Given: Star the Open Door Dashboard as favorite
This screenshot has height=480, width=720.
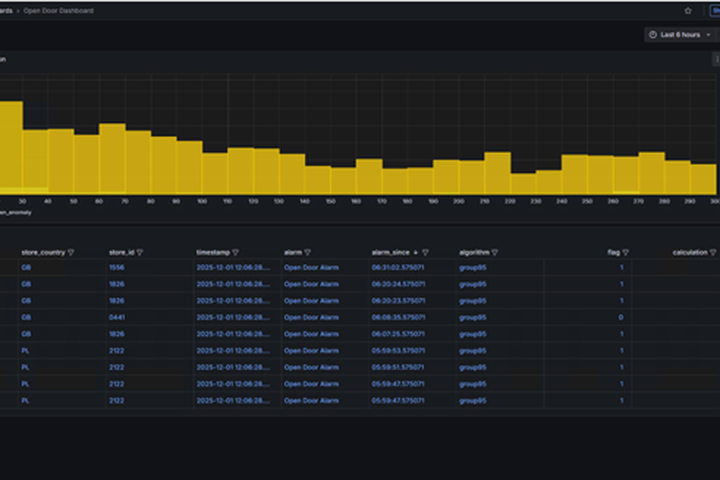Looking at the screenshot, I should click(x=688, y=11).
